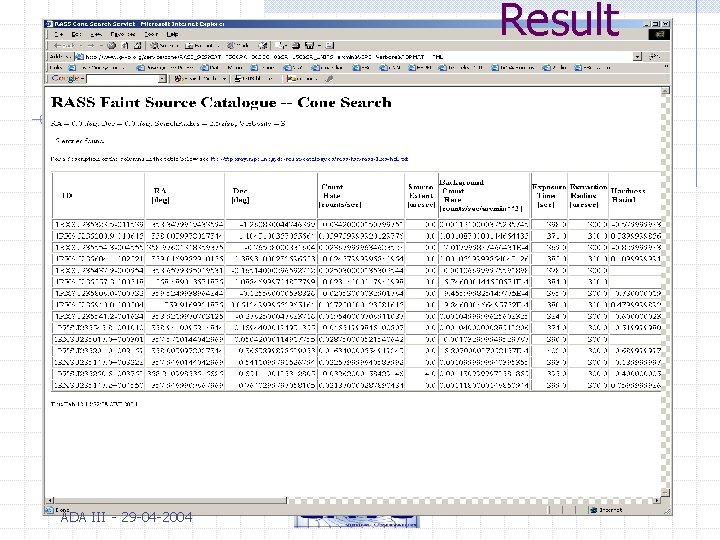Viewport: 720px width, 540px height.
Task: Click the Edit page toolbar icon
Action: point(309,45)
